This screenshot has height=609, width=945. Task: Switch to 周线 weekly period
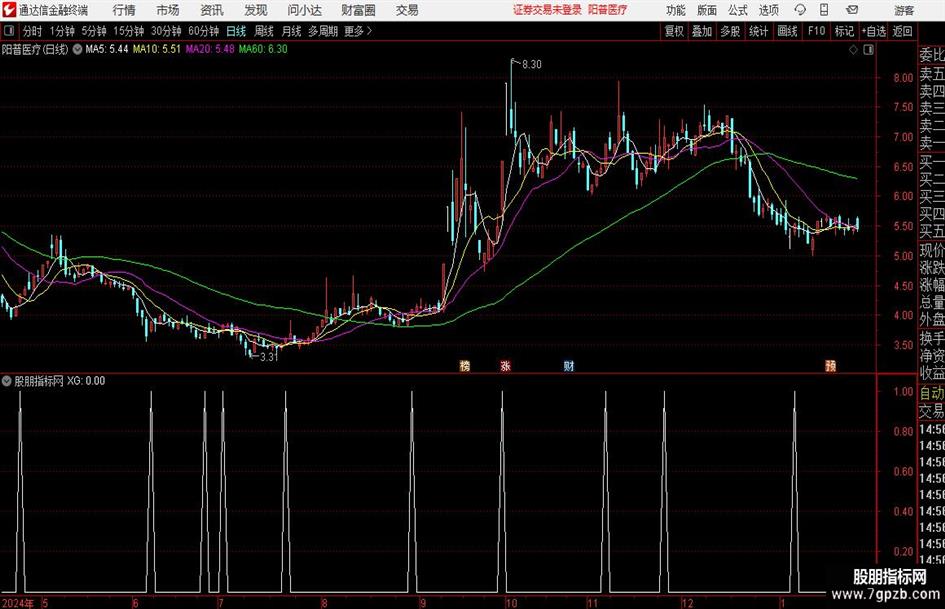pyautogui.click(x=264, y=31)
